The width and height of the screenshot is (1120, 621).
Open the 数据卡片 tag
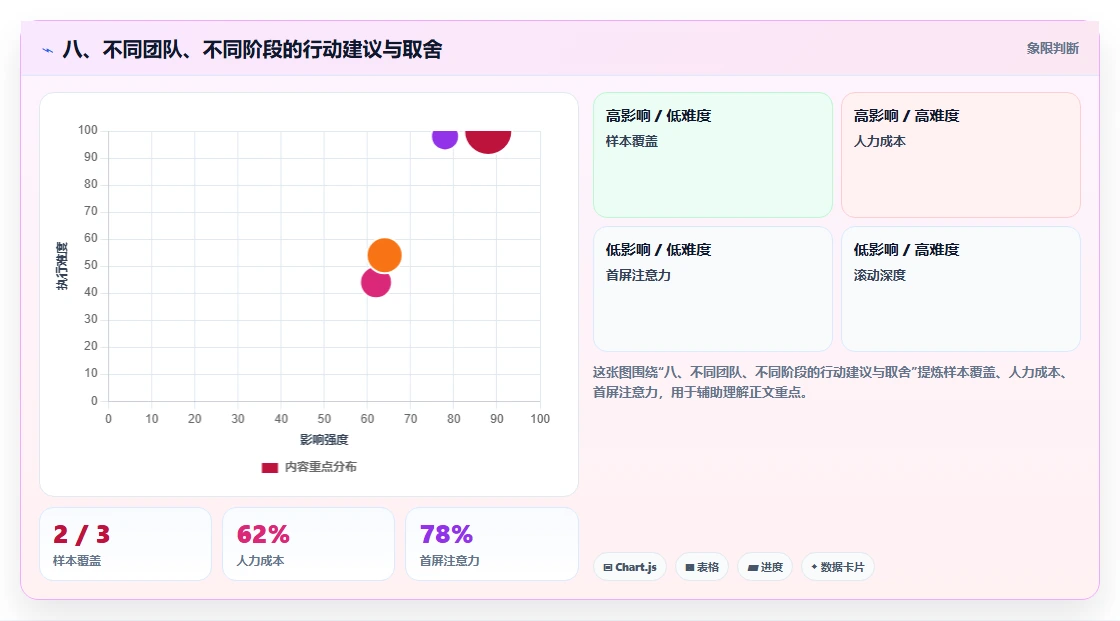coord(838,567)
